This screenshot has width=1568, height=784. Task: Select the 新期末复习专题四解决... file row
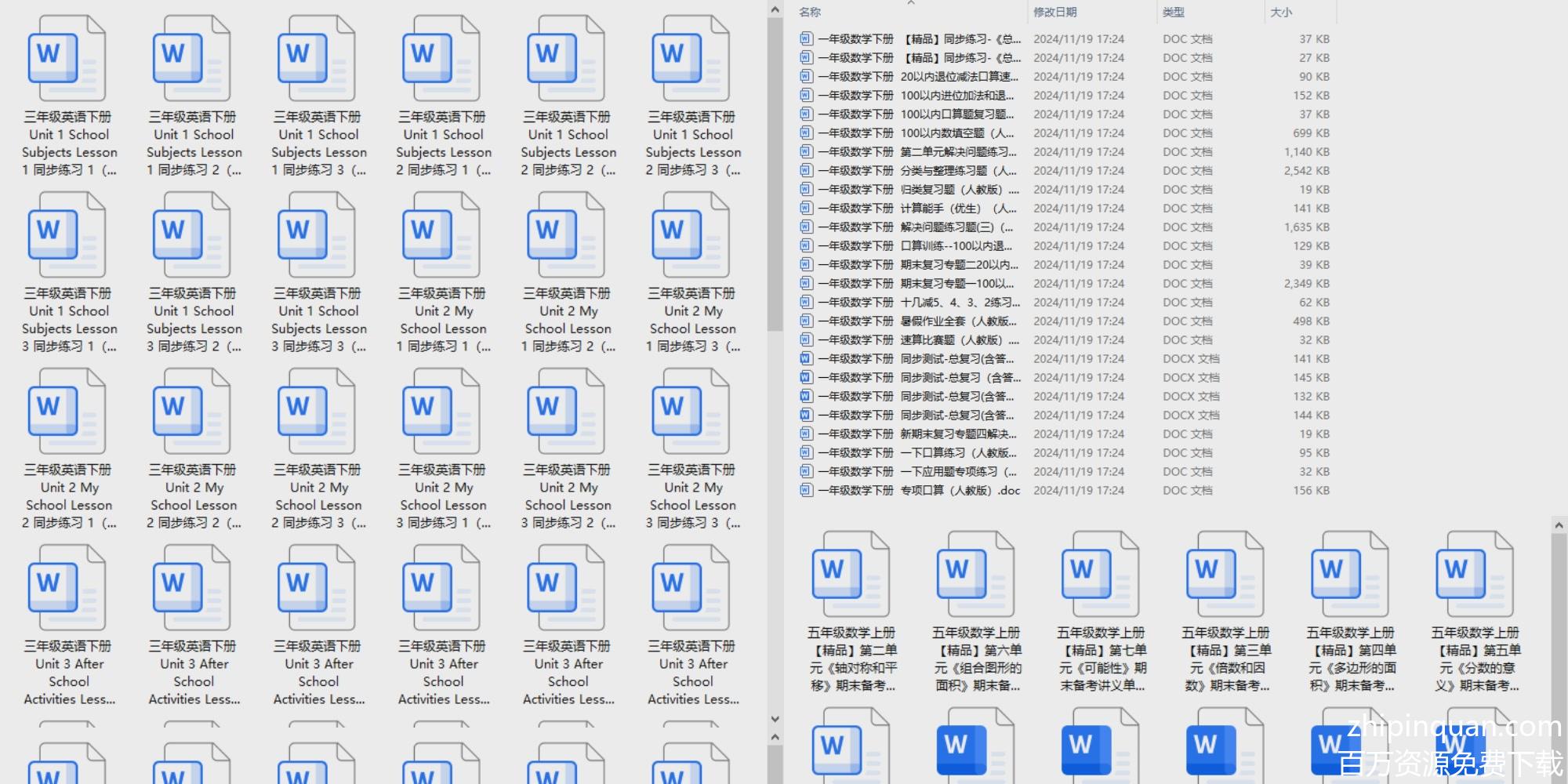tap(1065, 434)
